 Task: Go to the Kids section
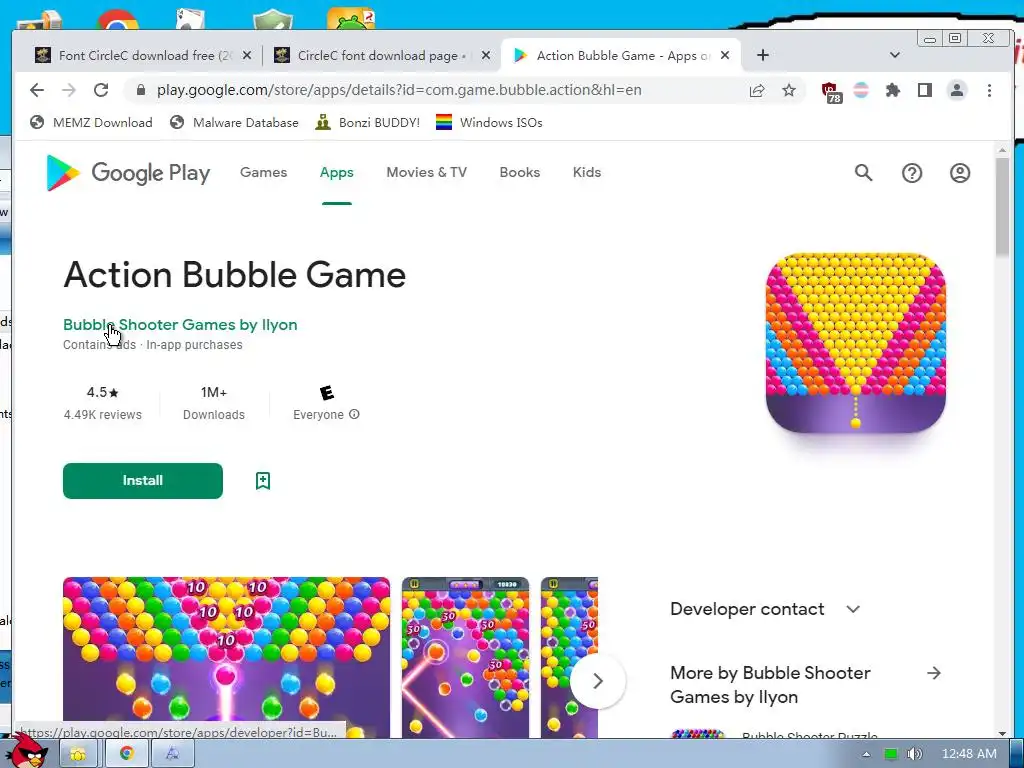[586, 172]
